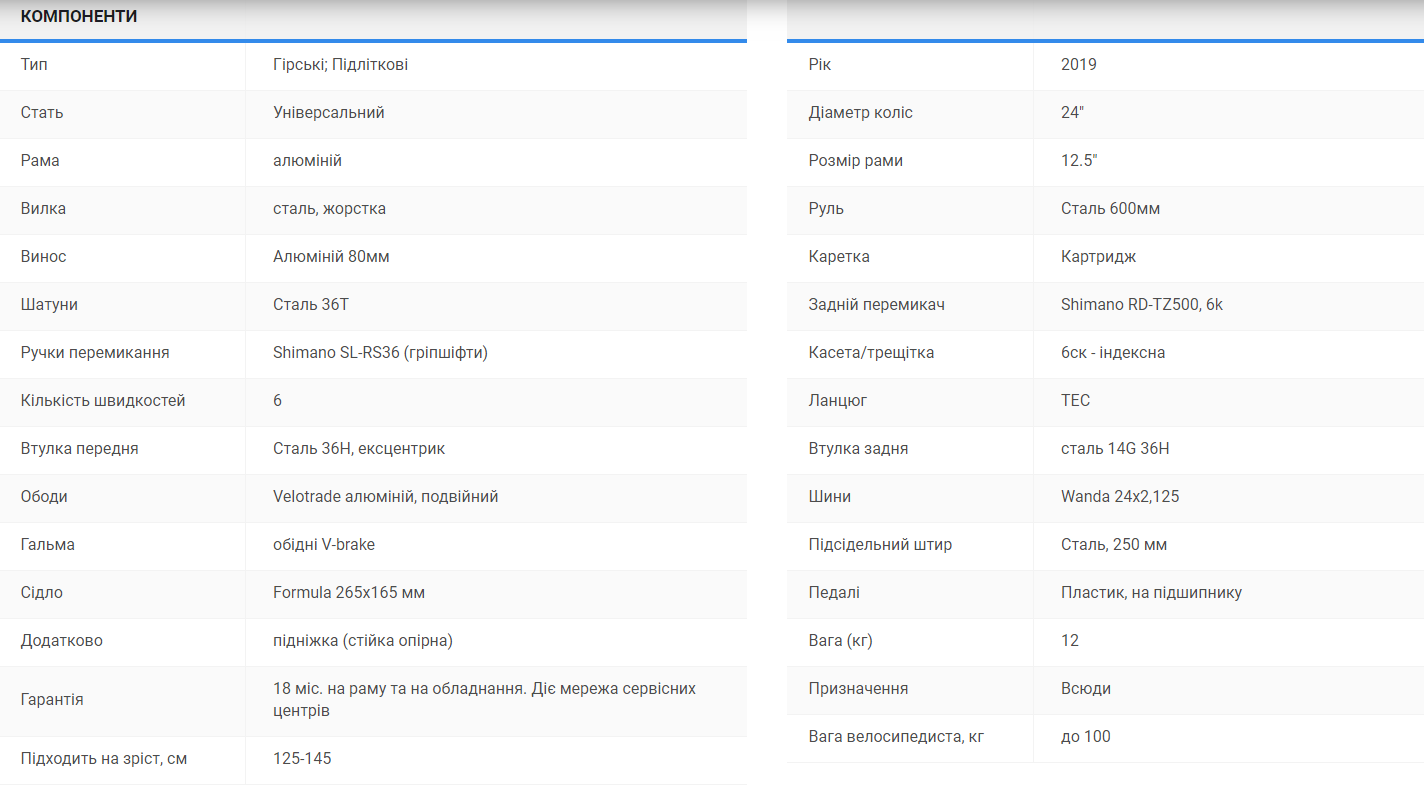Click the підніжка (стійка опірна) value
Image resolution: width=1424 pixels, height=787 pixels.
click(362, 641)
